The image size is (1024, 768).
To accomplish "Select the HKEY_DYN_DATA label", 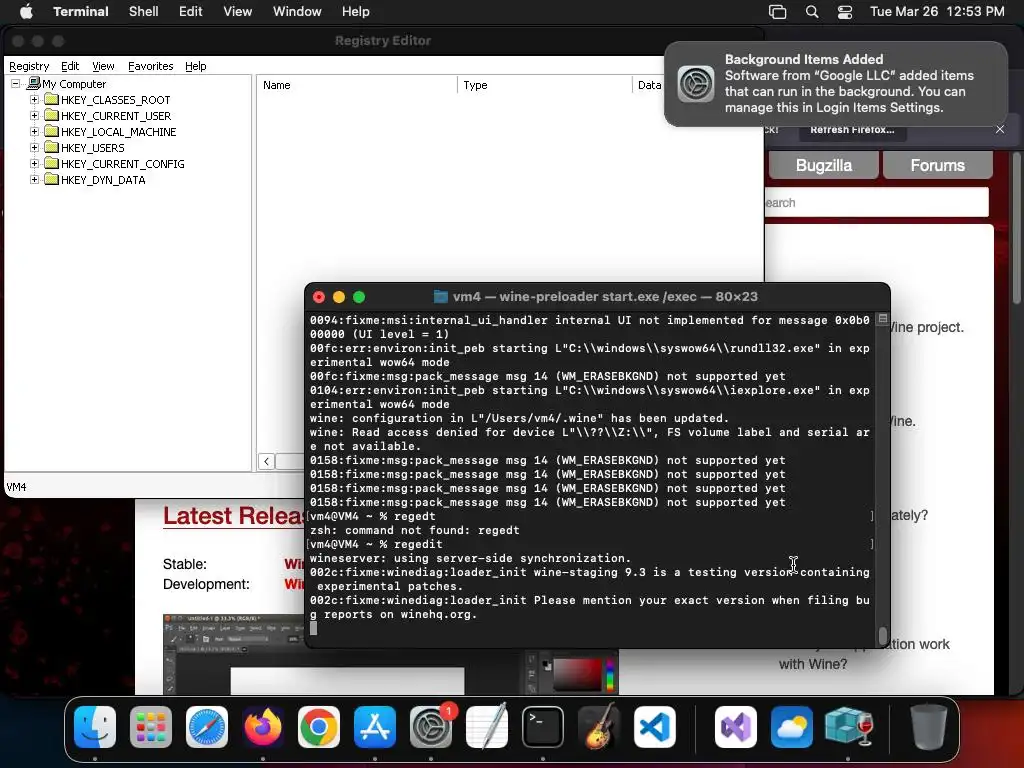I will coord(103,180).
